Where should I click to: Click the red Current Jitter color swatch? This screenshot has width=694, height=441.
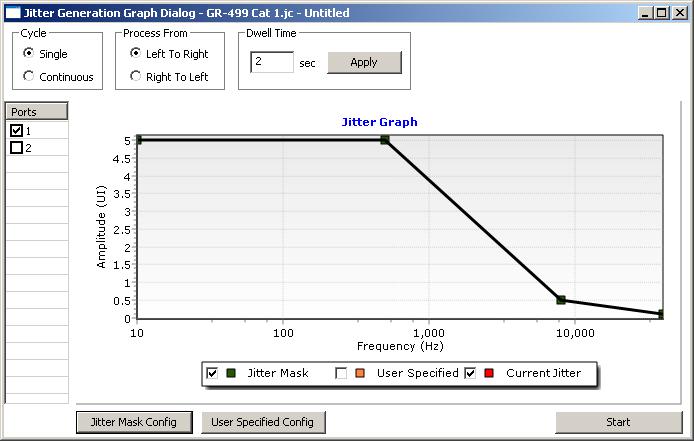point(489,373)
